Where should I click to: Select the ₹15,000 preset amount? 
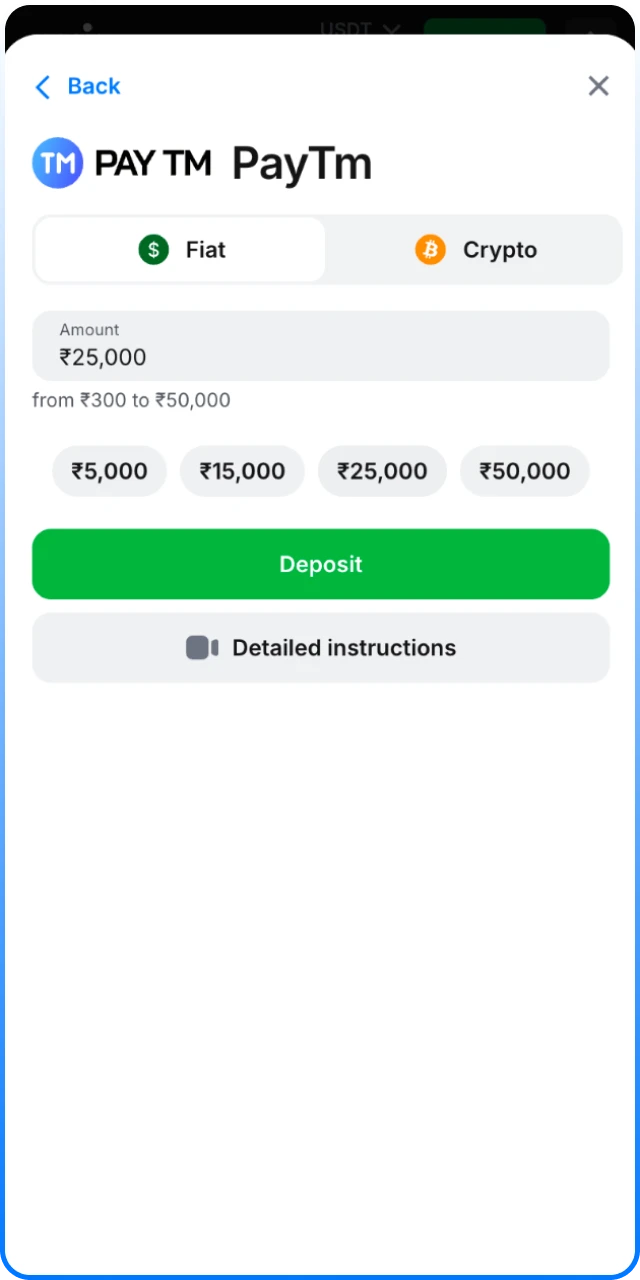point(242,470)
